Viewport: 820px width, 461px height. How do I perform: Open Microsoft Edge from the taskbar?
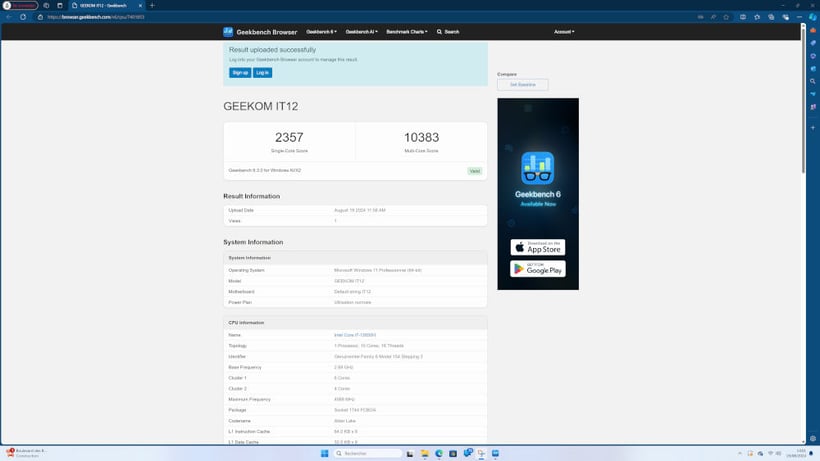click(439, 453)
